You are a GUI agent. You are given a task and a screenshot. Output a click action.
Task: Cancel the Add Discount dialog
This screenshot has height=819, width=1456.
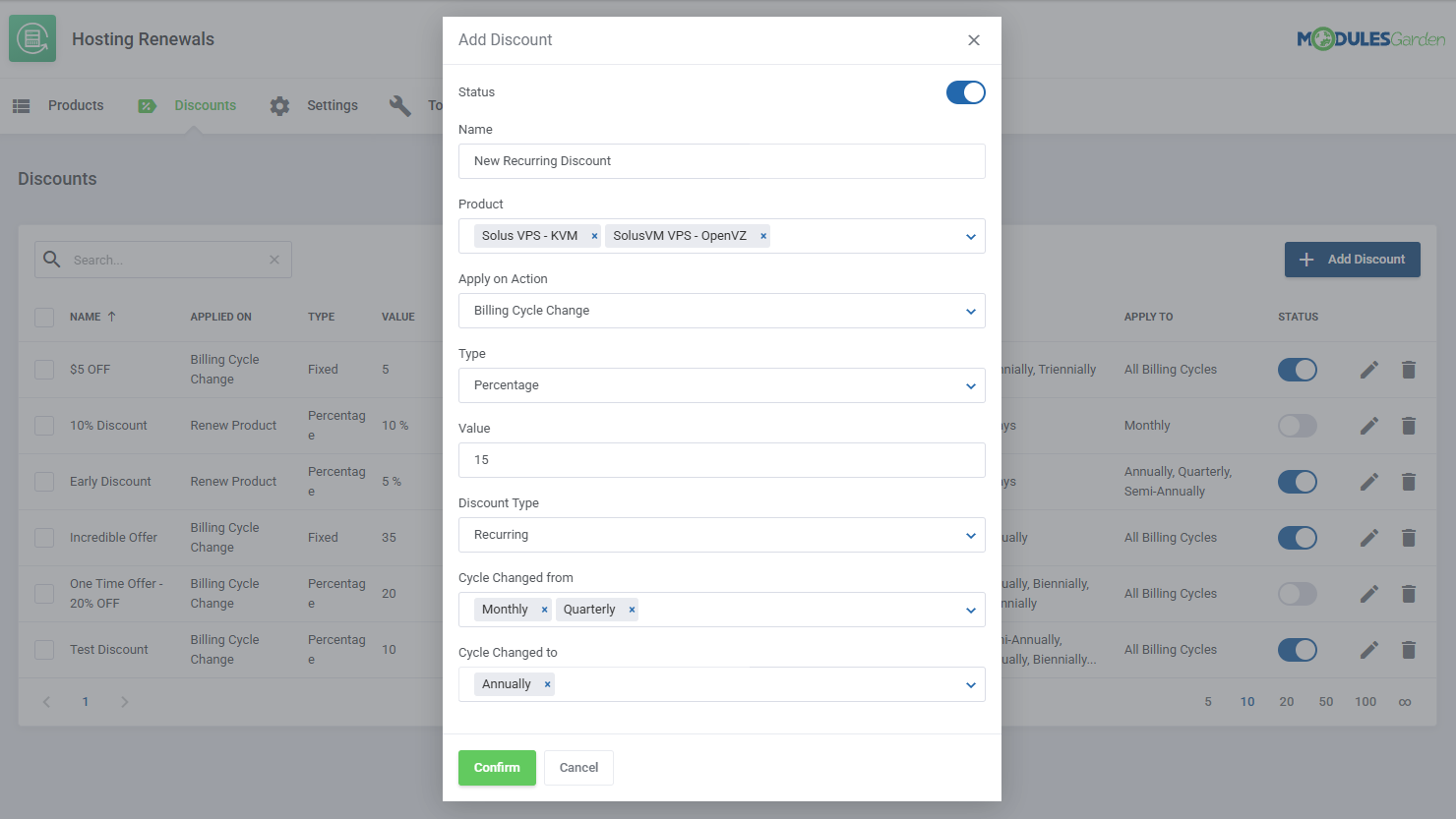coord(578,767)
